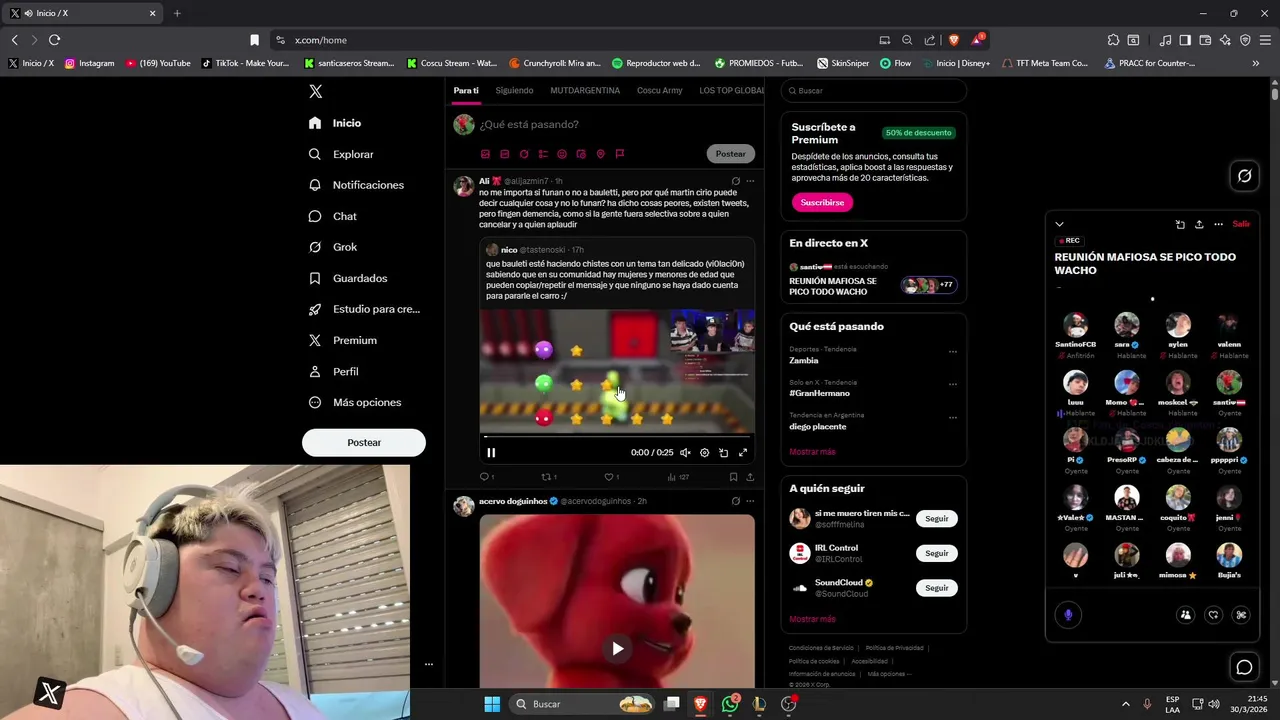1280x720 pixels.
Task: Collapse the space panel with chevron
Action: point(1060,224)
